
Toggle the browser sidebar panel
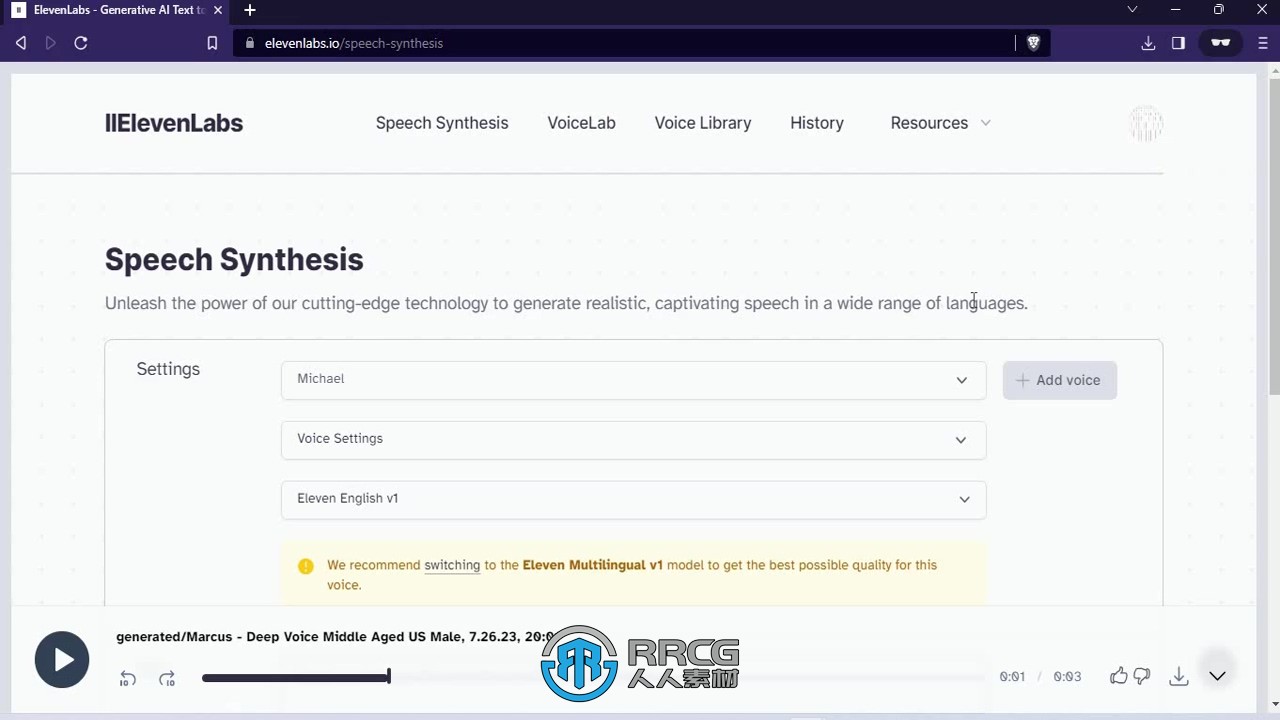click(x=1178, y=43)
